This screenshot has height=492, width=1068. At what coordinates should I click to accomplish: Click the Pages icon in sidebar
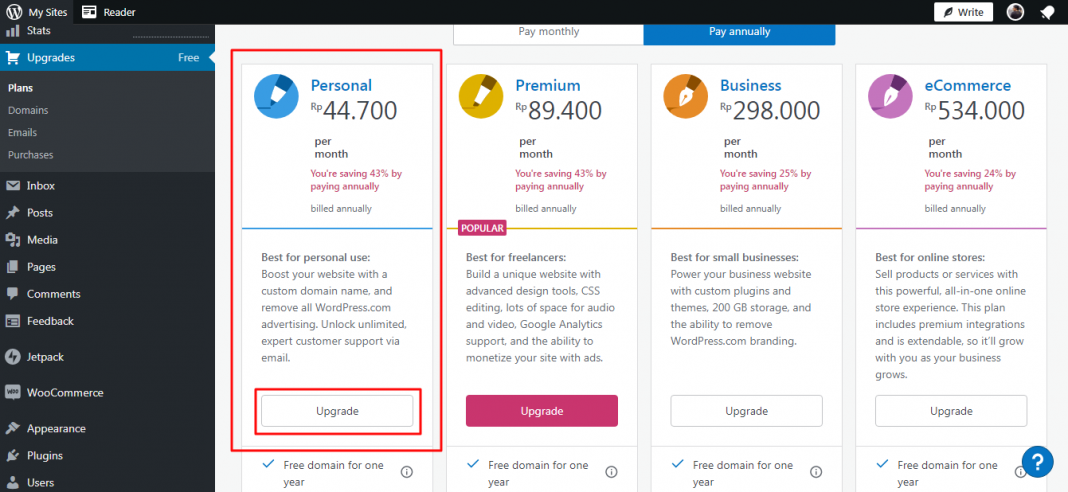click(x=12, y=267)
